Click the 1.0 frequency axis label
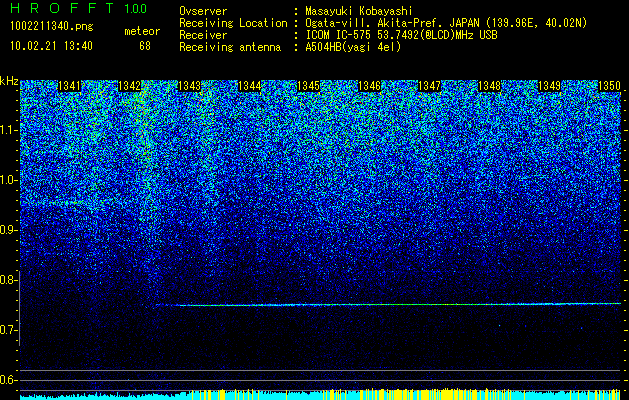Viewport: 629px width, 400px height. [9, 180]
